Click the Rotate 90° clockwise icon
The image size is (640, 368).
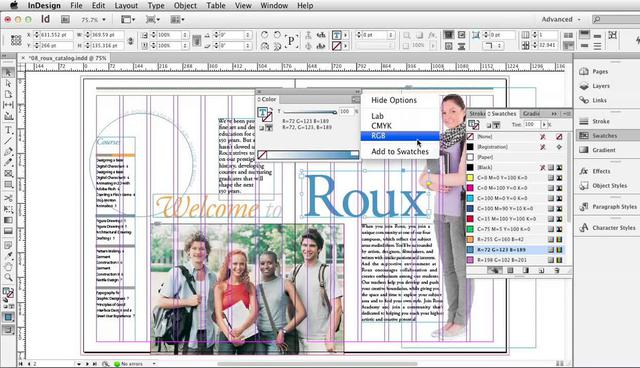(264, 35)
